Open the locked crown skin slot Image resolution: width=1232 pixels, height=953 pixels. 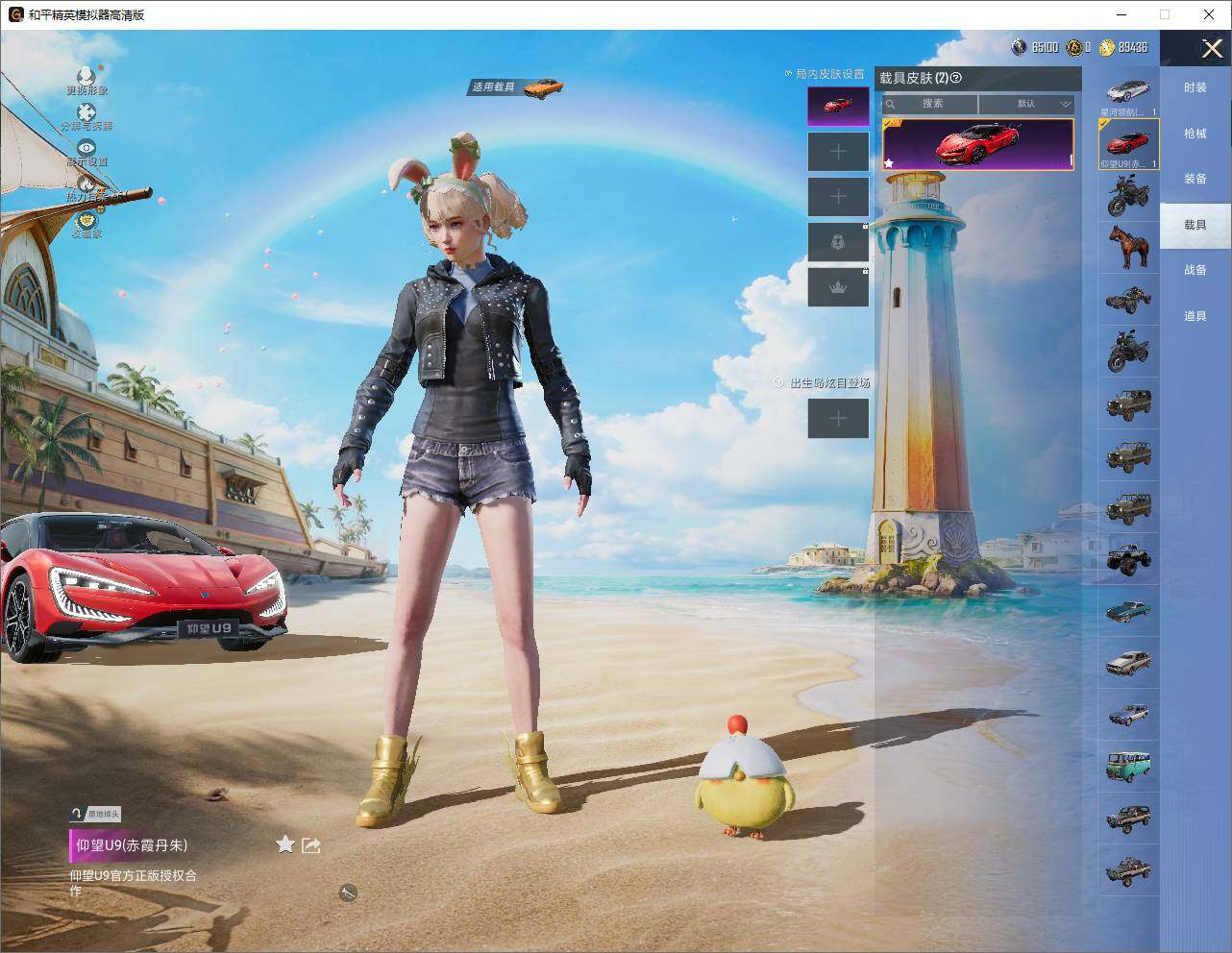coord(838,287)
